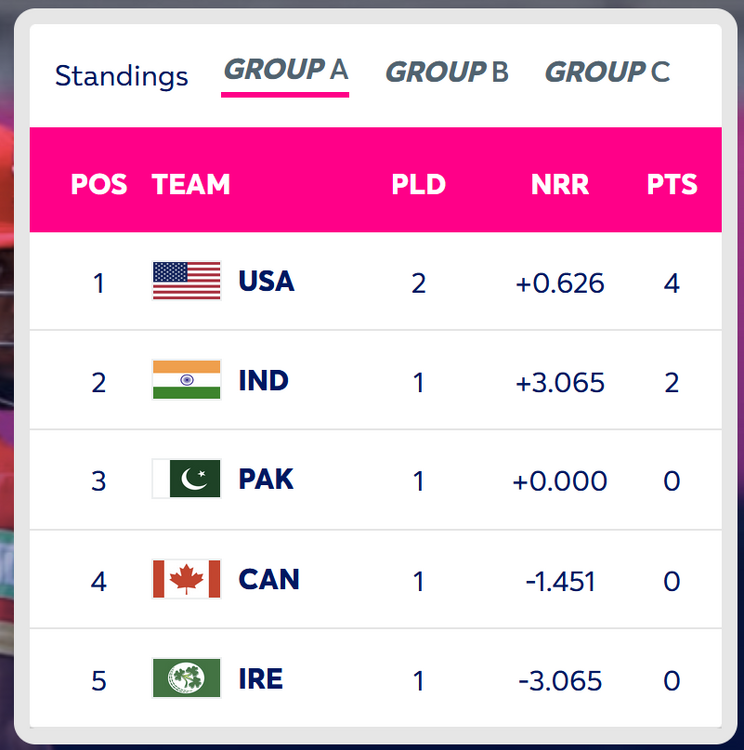Viewport: 744px width, 750px height.
Task: Click the PTS column header
Action: [672, 185]
